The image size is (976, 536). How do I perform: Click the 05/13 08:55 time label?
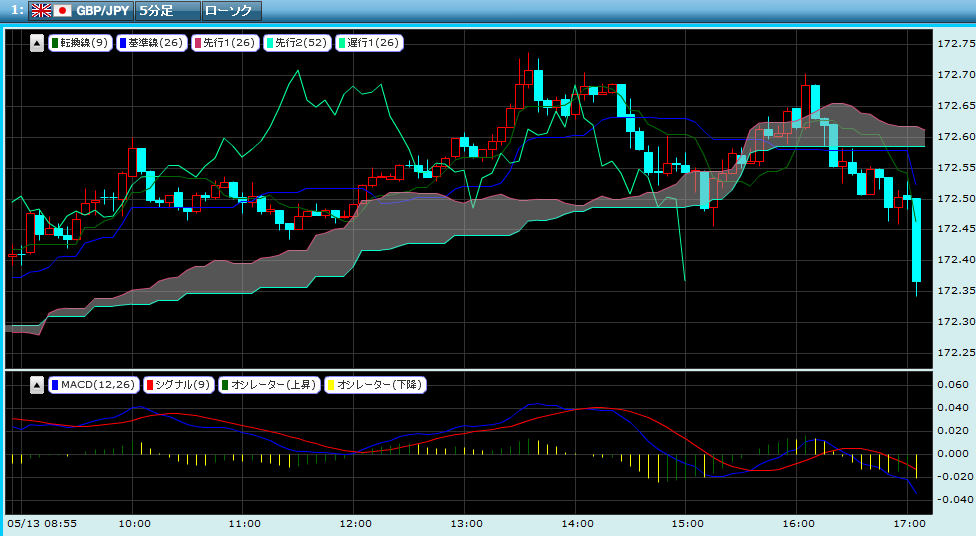(42, 524)
